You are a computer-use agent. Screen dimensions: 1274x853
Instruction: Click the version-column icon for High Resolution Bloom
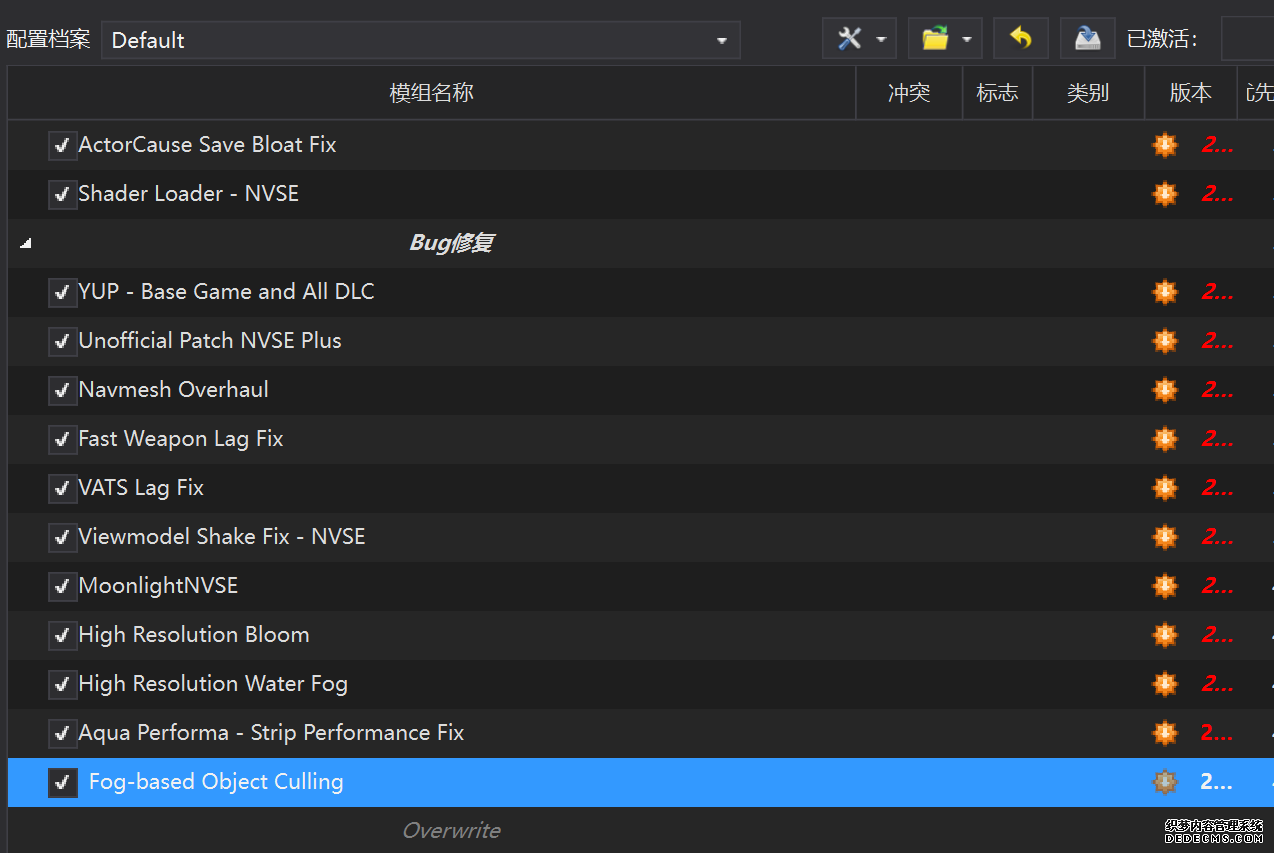(x=1165, y=635)
